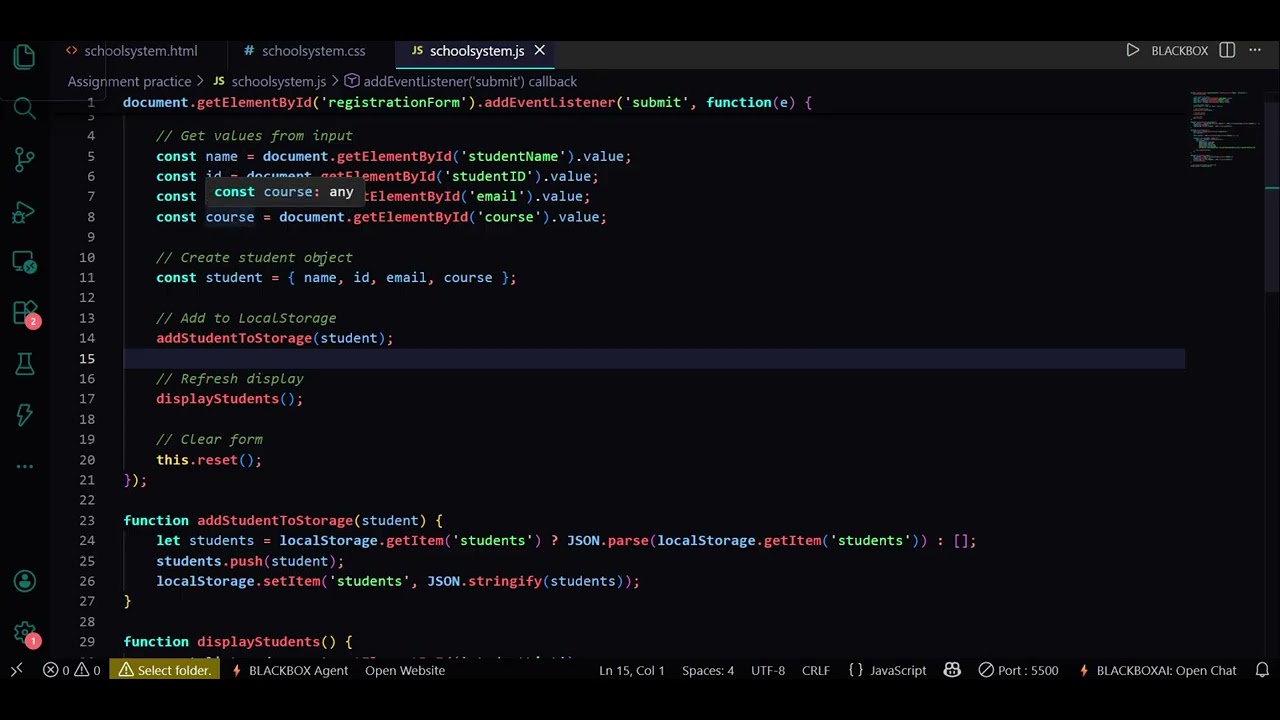This screenshot has height=720, width=1280.
Task: Click 'this.reset();' on line 20
Action: click(x=209, y=459)
